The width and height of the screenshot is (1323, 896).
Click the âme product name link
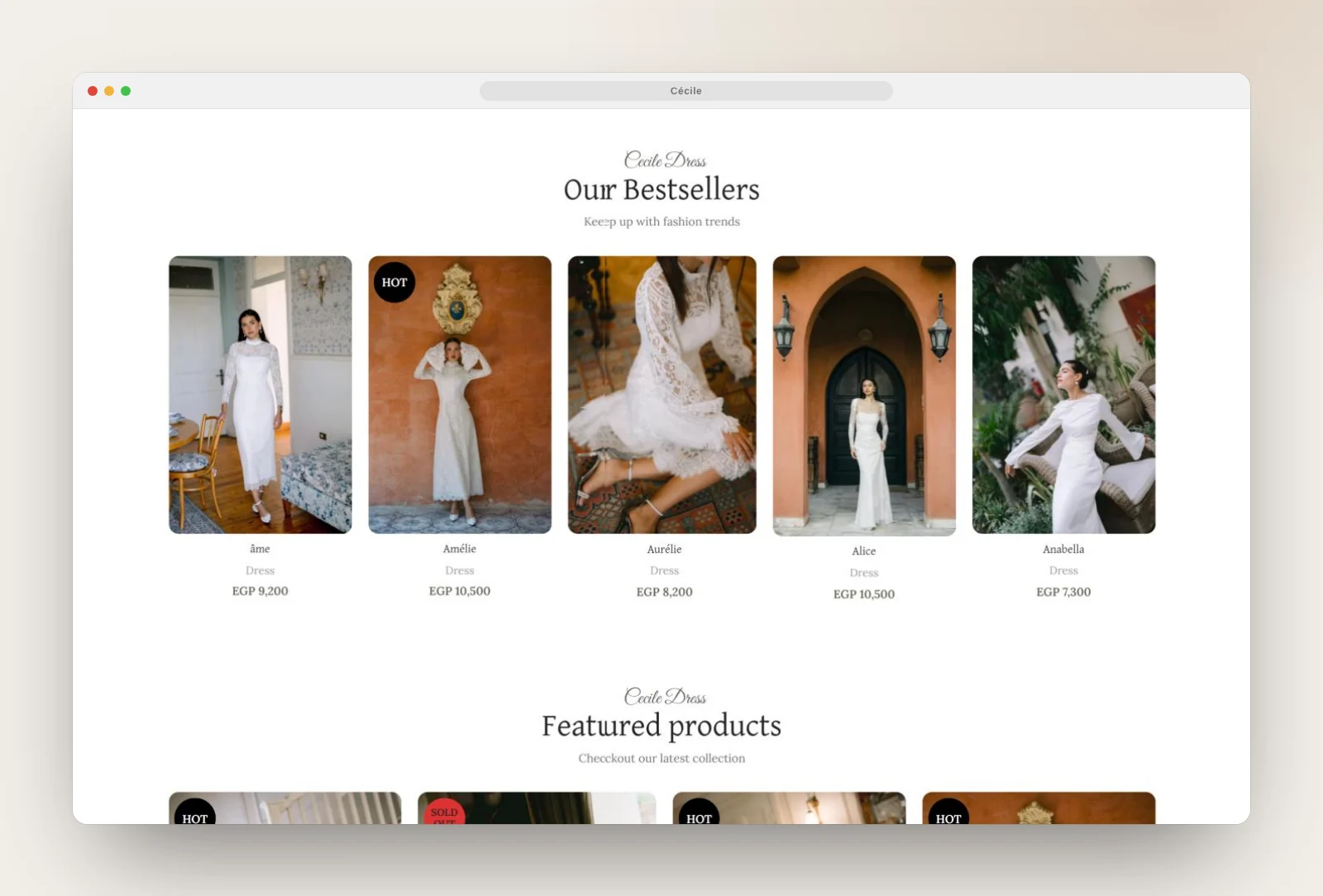tap(260, 549)
